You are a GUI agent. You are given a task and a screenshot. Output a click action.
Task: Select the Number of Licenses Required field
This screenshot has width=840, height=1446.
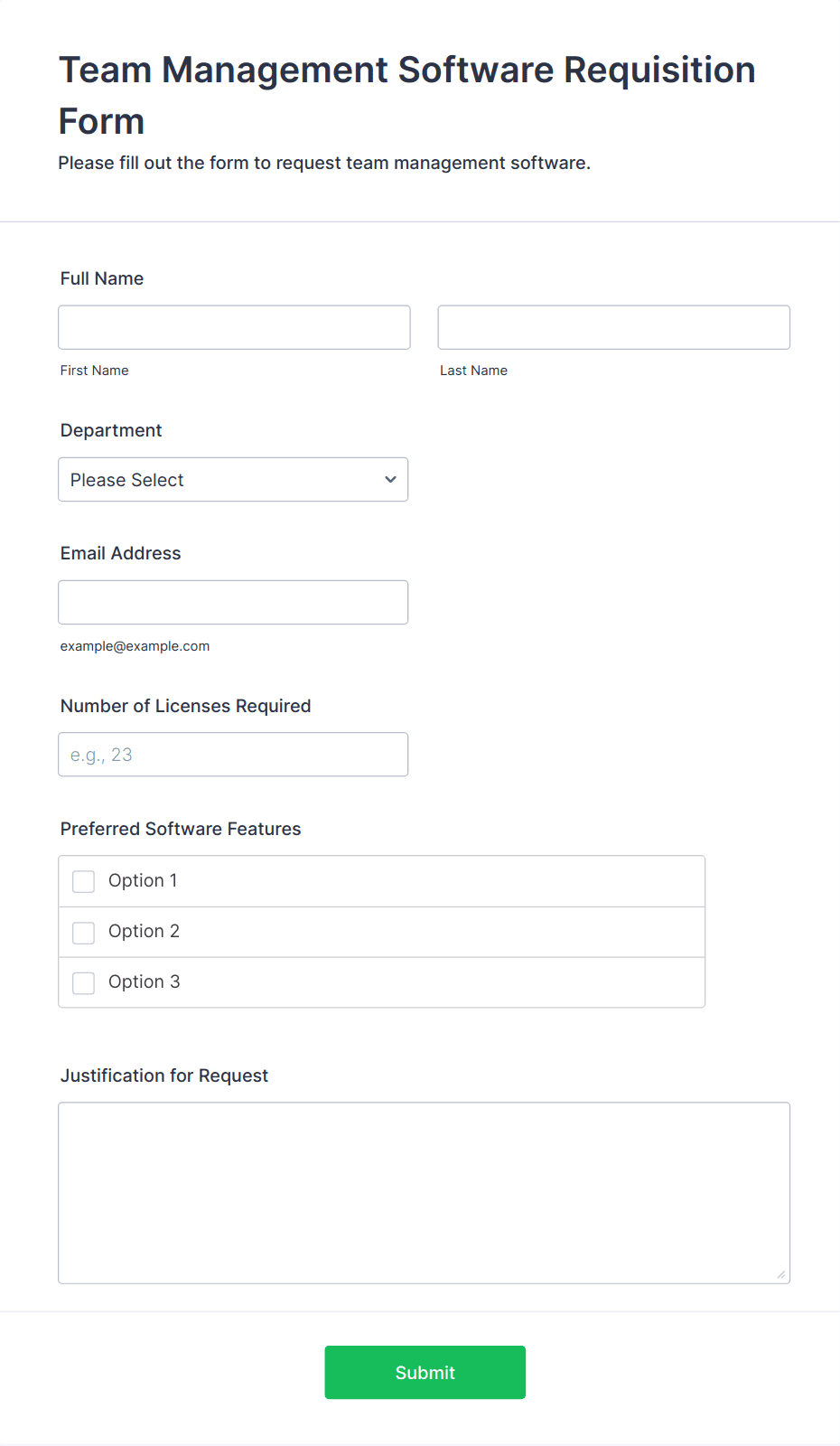(233, 755)
